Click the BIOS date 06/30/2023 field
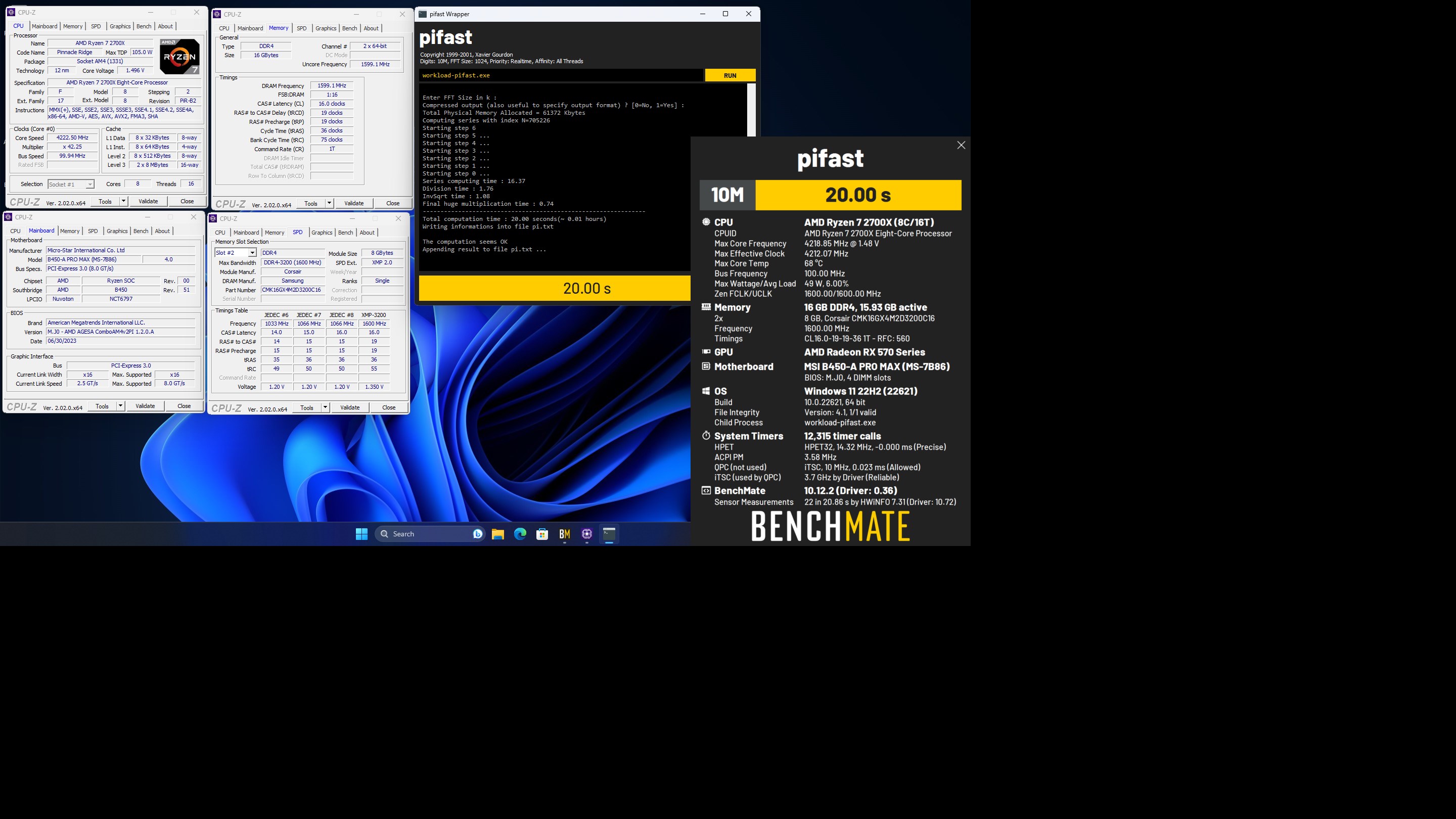1456x819 pixels. (x=120, y=341)
